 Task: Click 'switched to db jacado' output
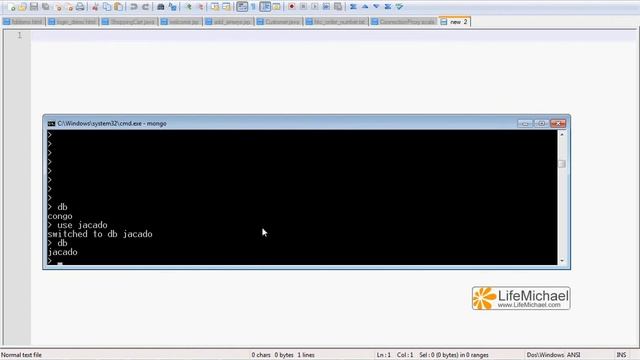(x=100, y=234)
